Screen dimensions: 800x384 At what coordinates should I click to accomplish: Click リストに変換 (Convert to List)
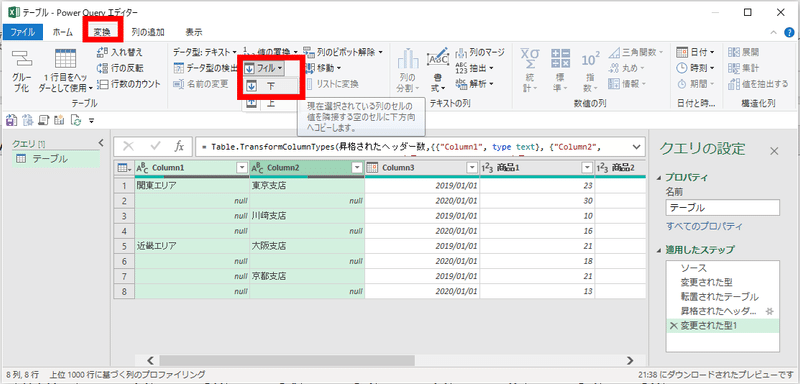pyautogui.click(x=332, y=84)
